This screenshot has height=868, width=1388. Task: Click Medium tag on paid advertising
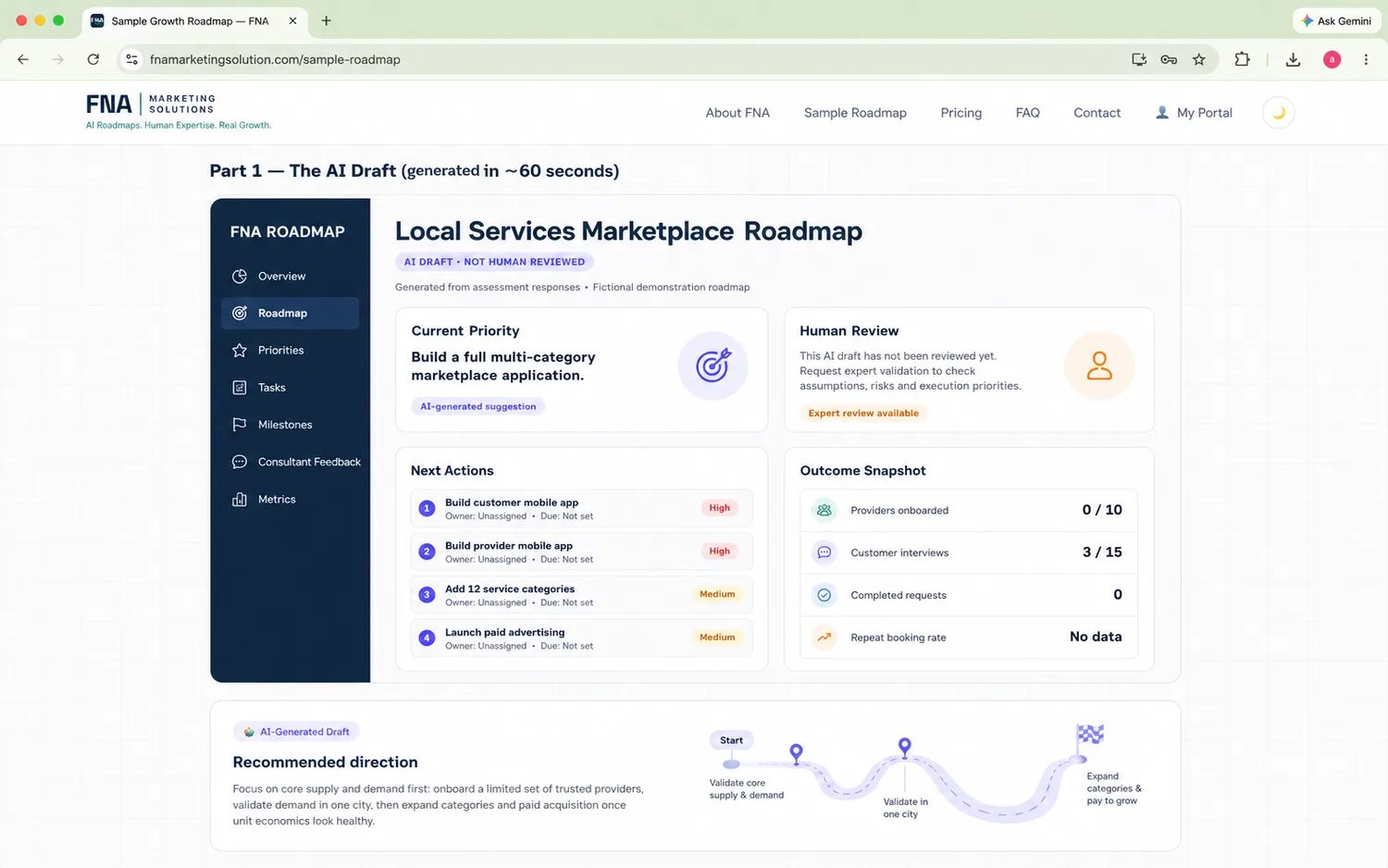tap(717, 638)
